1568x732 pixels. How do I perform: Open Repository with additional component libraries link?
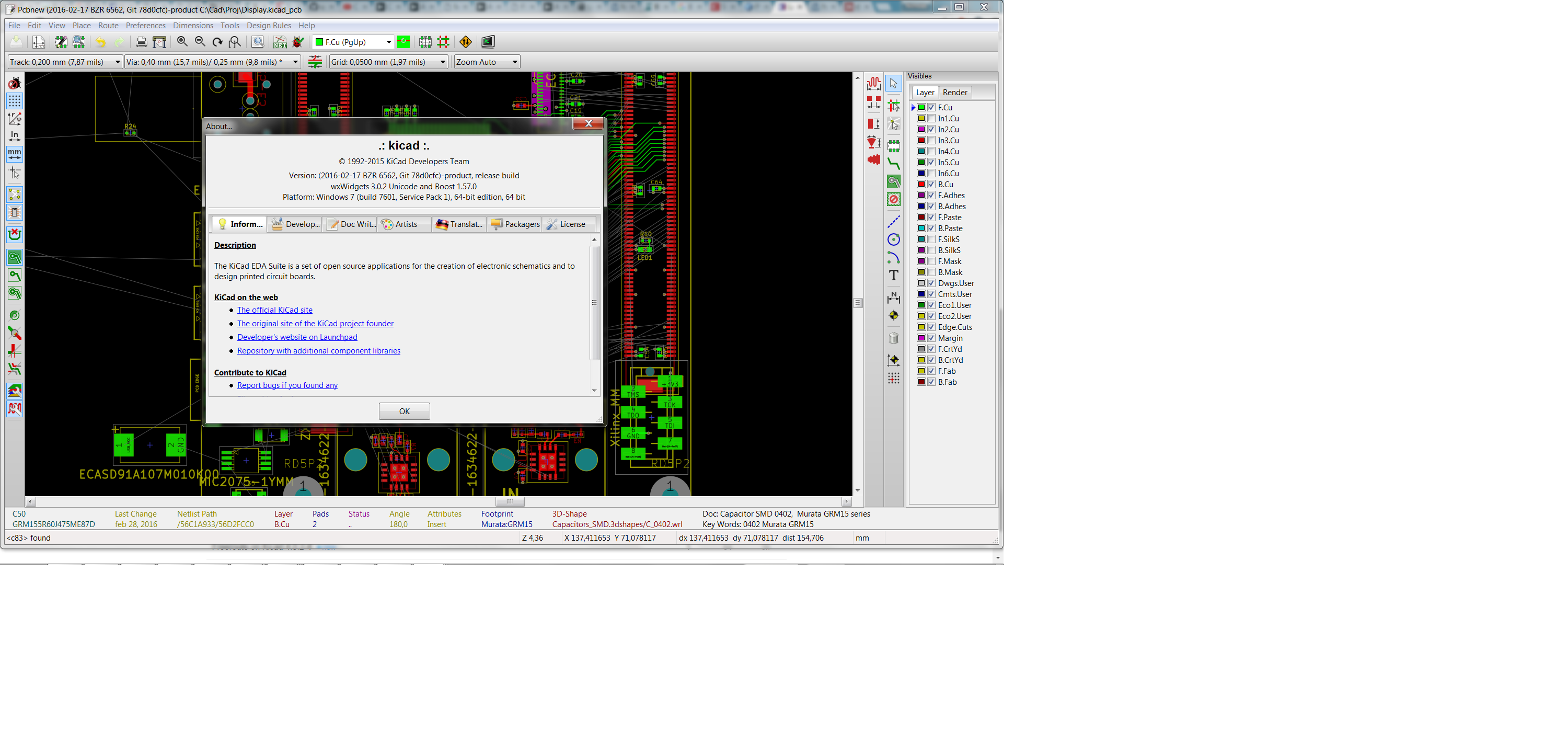(318, 351)
